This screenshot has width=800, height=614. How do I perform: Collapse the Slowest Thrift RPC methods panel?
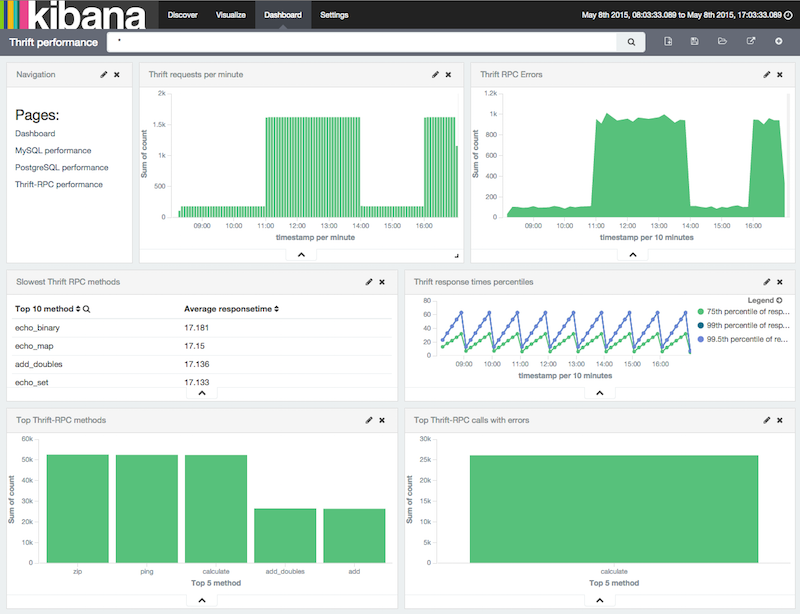201,393
